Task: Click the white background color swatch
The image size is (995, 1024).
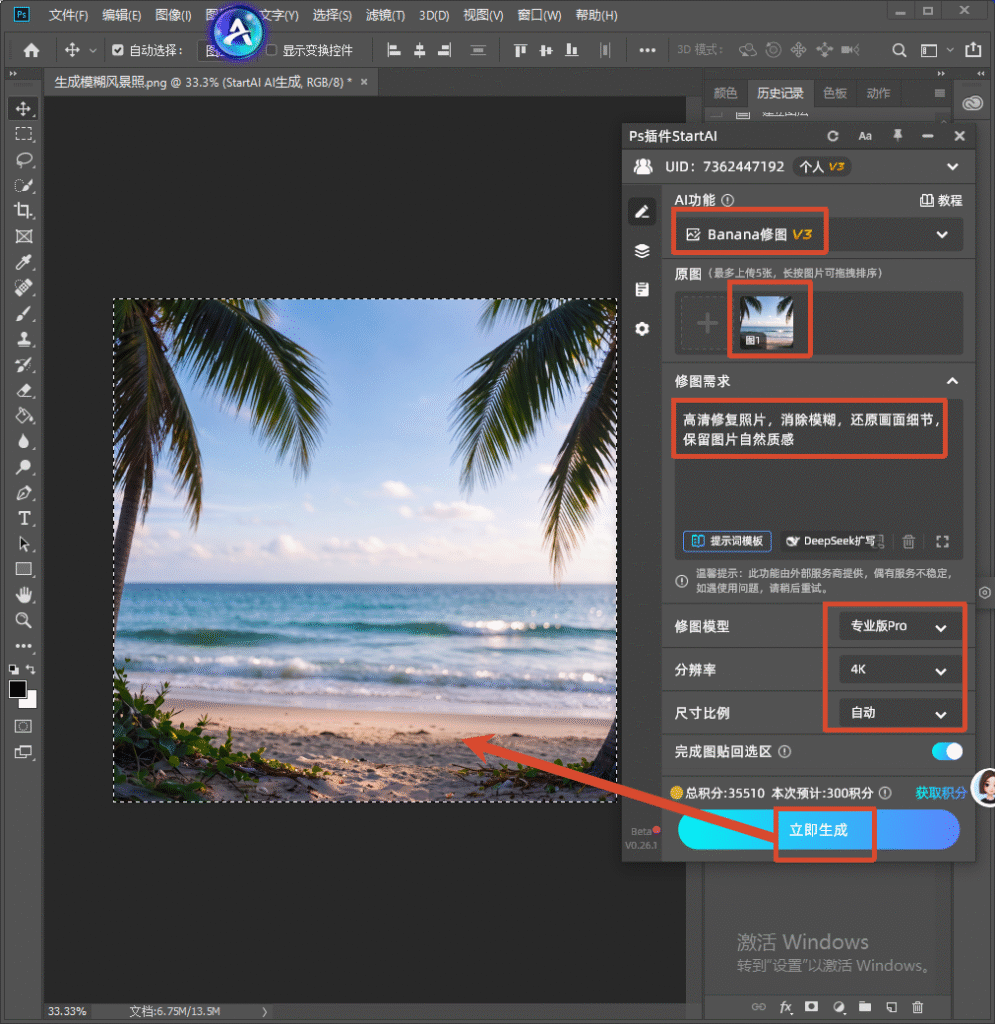Action: click(30, 701)
